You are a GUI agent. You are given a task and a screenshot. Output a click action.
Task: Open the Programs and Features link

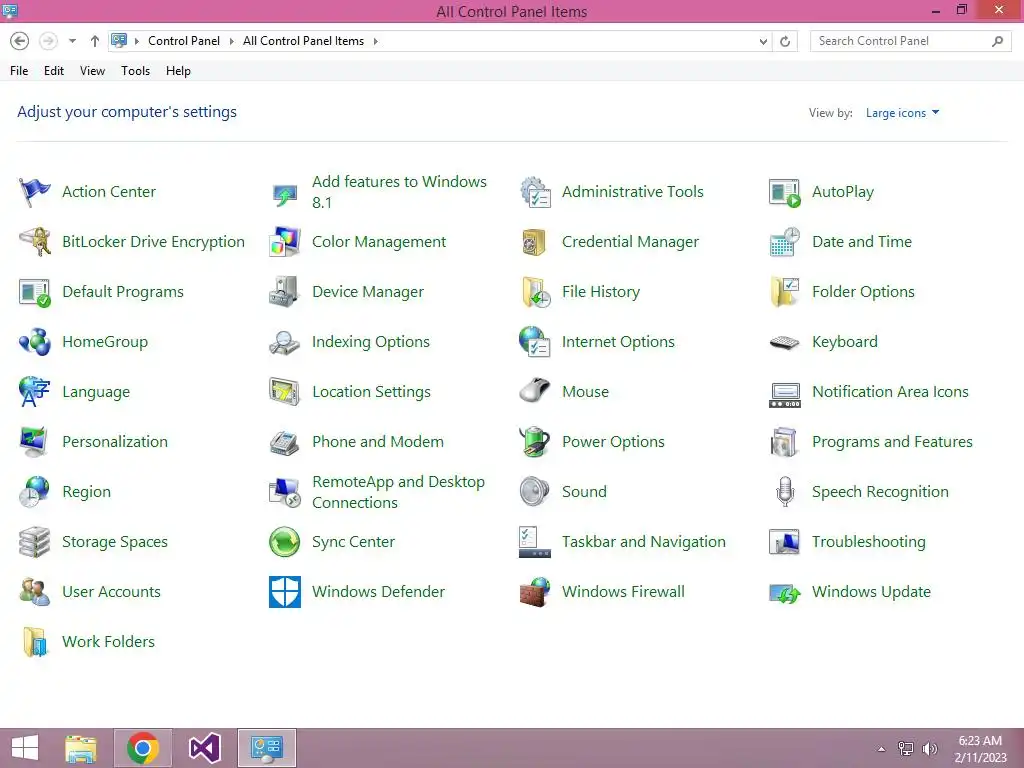(892, 442)
